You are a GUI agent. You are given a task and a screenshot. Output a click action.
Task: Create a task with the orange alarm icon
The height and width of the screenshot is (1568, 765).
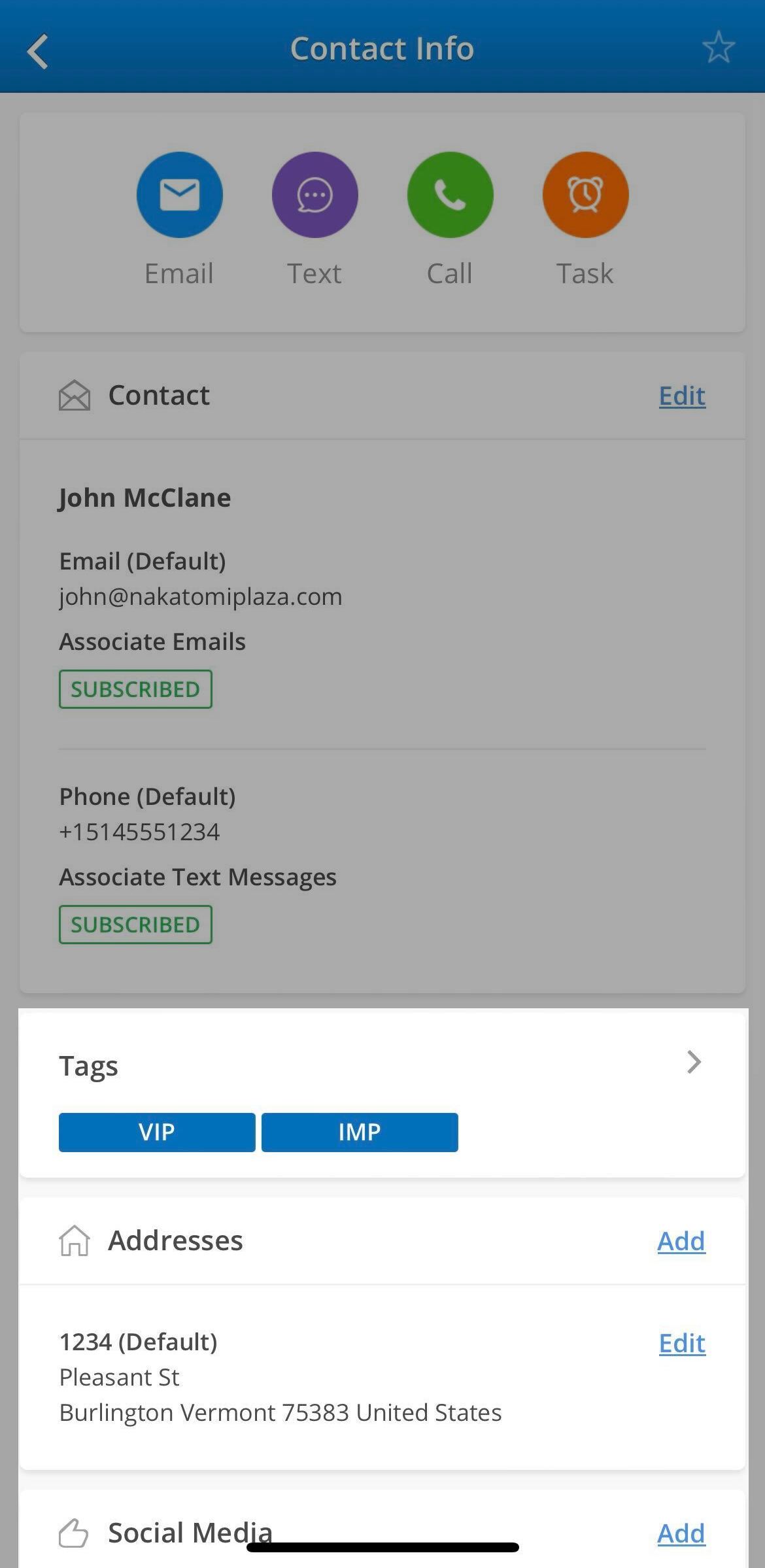585,194
